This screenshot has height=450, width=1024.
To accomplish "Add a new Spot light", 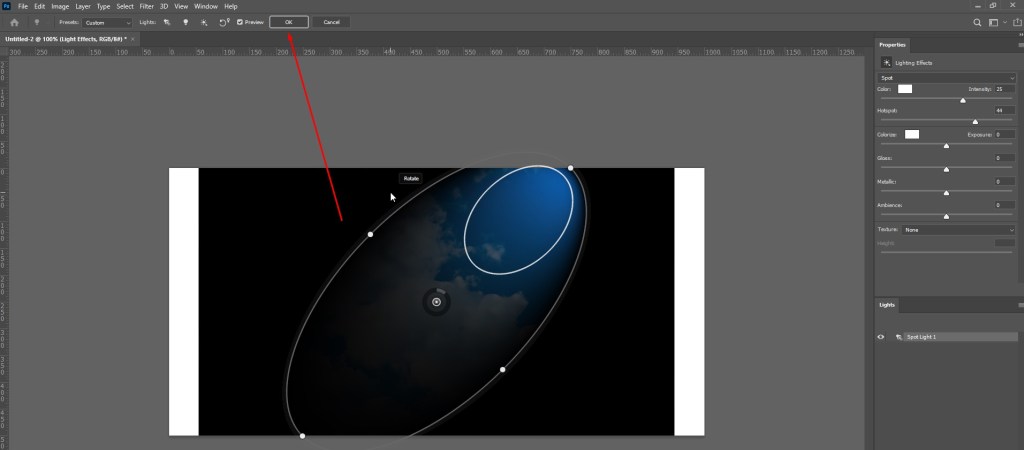I will [167, 22].
